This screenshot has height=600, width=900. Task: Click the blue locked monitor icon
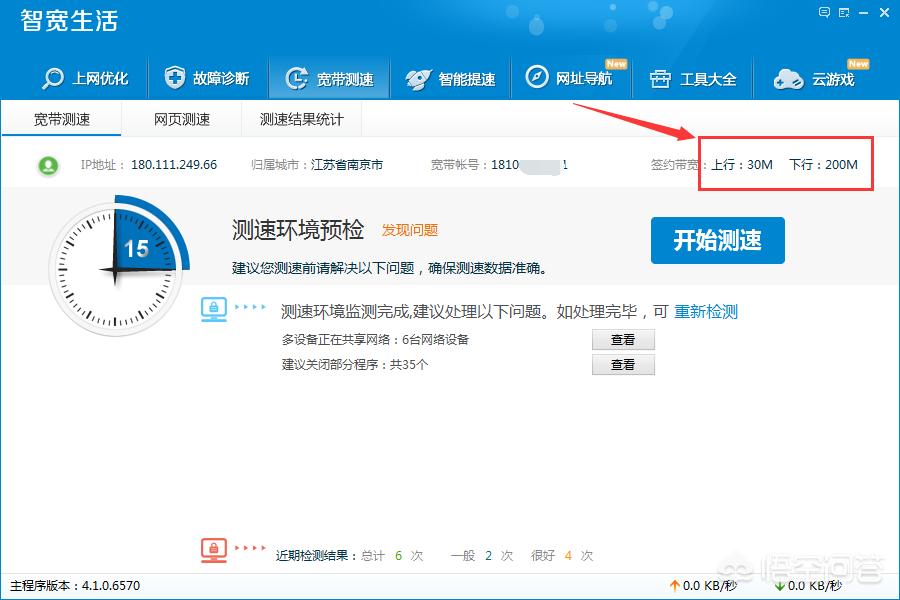pos(214,309)
